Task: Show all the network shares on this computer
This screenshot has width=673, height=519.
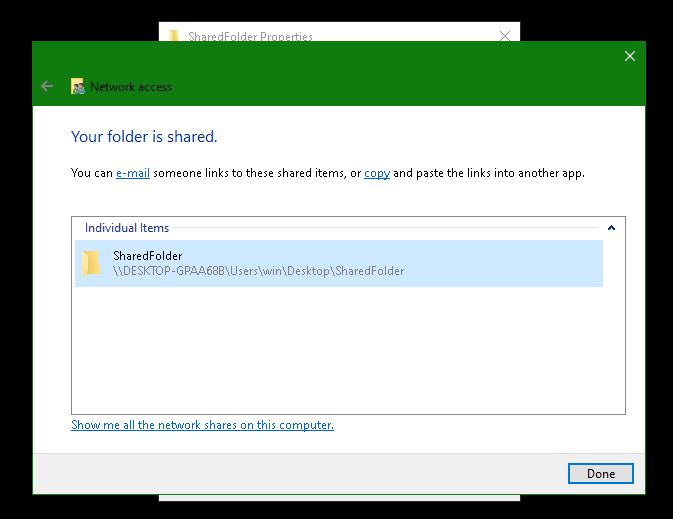Action: (202, 425)
